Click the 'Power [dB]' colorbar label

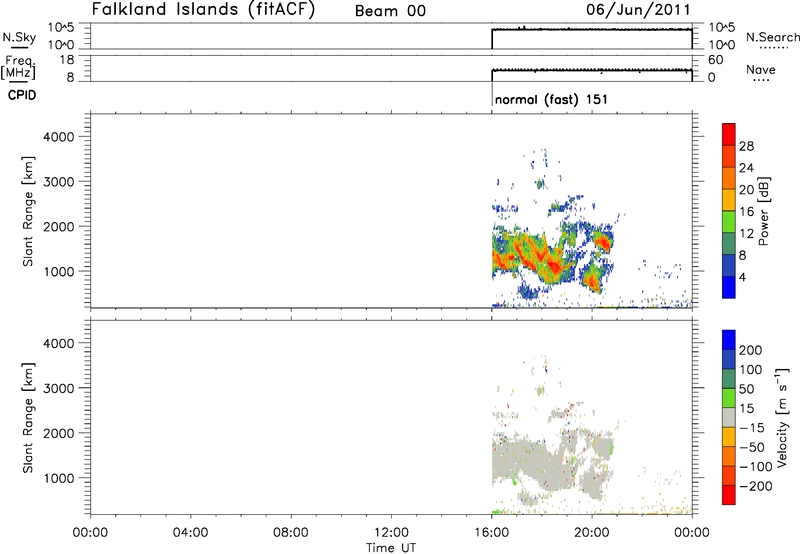(763, 211)
